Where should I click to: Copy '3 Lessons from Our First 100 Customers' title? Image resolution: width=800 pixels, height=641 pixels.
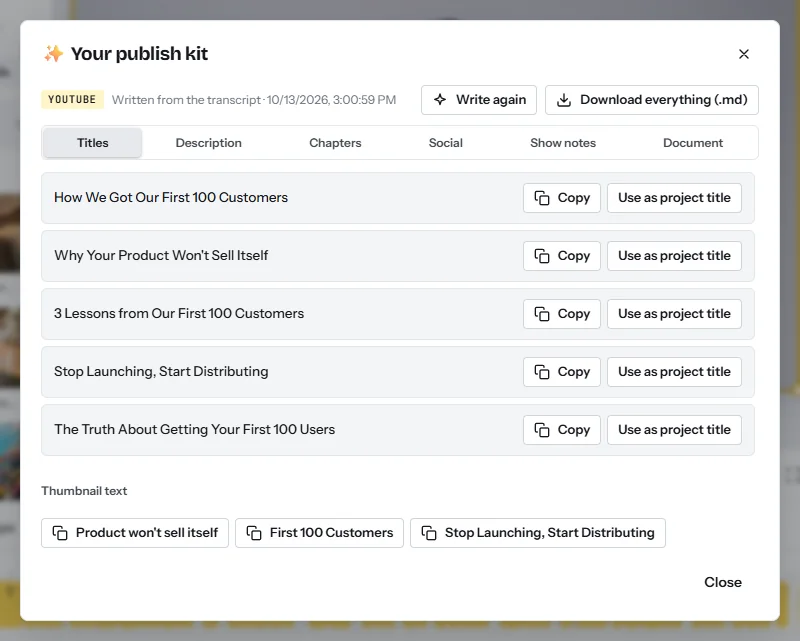click(x=562, y=314)
